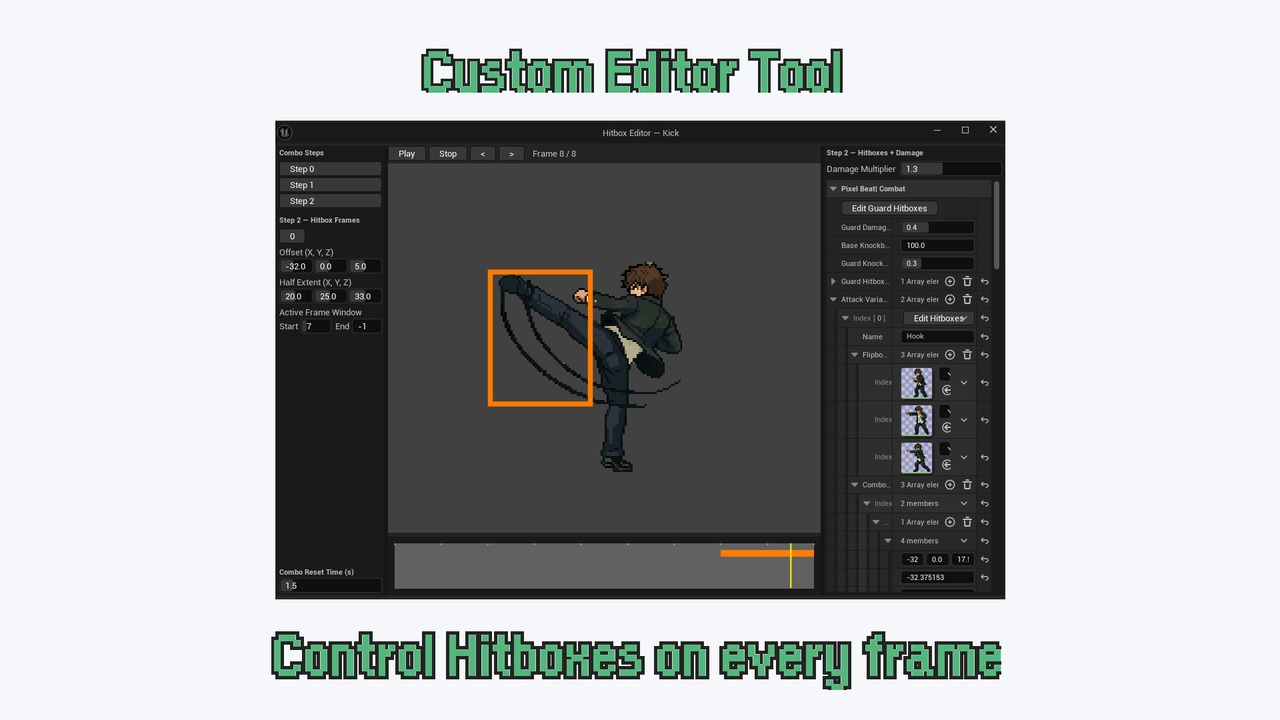Delete Combo array elements via trash icon
Screen dimensions: 1280x720
[x=967, y=485]
